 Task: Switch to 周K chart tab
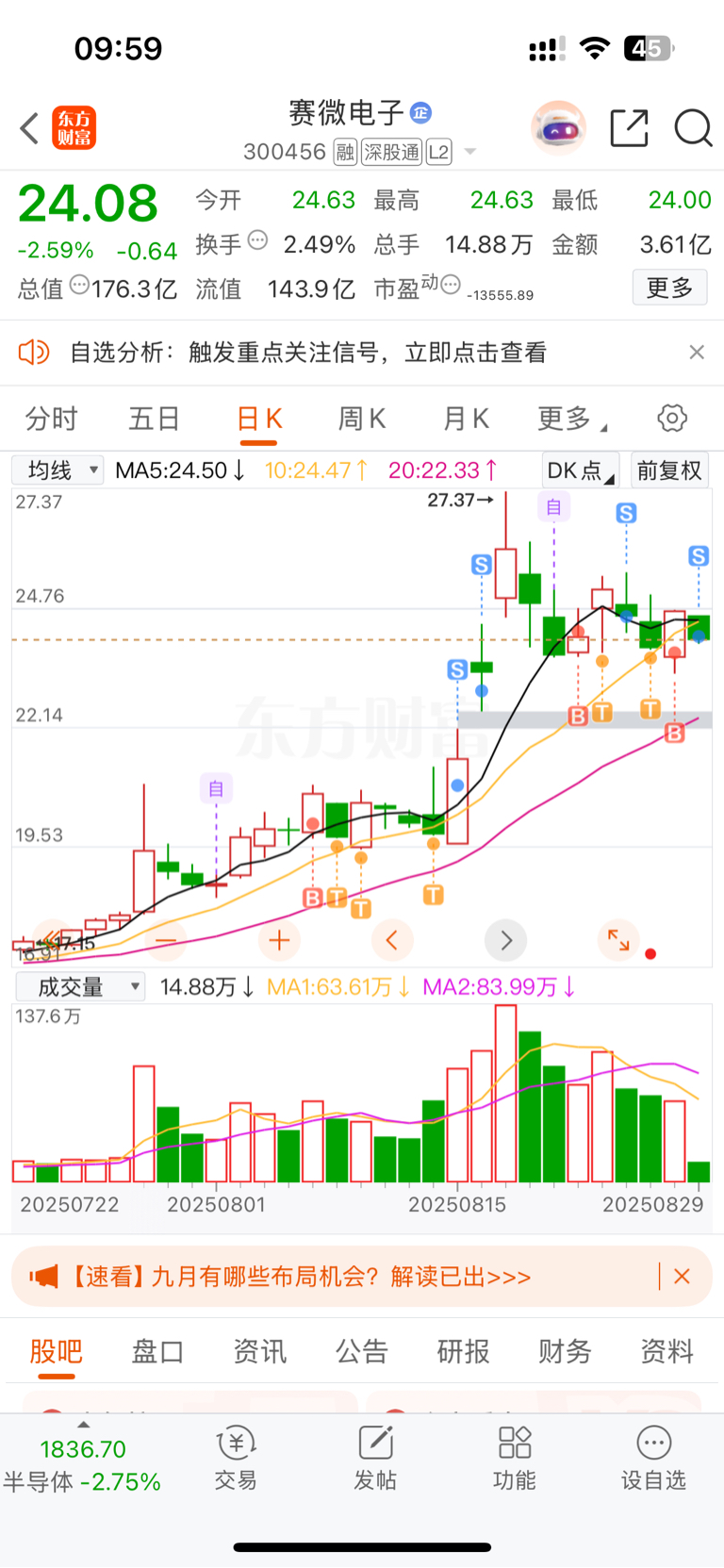click(362, 419)
